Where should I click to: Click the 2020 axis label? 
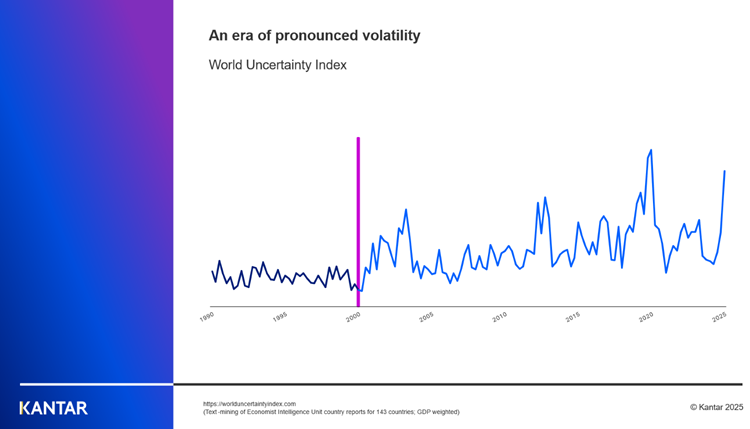click(646, 316)
